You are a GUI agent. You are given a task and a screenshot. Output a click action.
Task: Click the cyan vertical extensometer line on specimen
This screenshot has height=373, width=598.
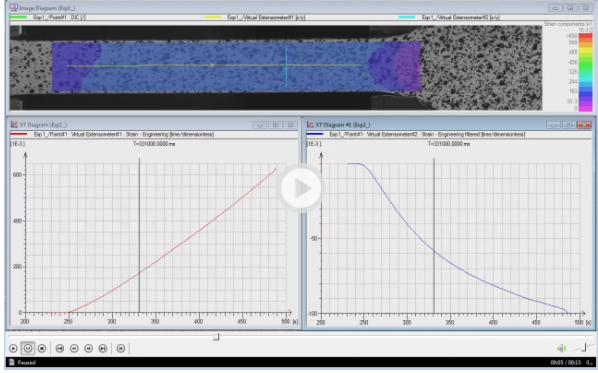tap(286, 66)
